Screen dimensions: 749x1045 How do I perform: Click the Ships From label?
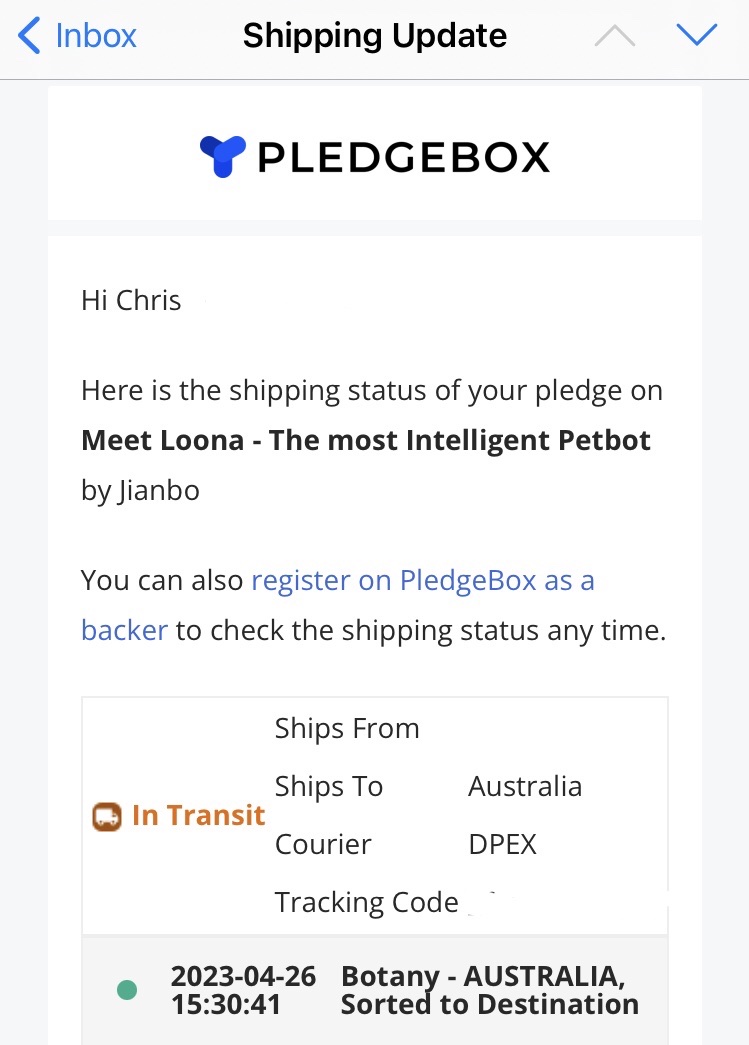coord(347,728)
